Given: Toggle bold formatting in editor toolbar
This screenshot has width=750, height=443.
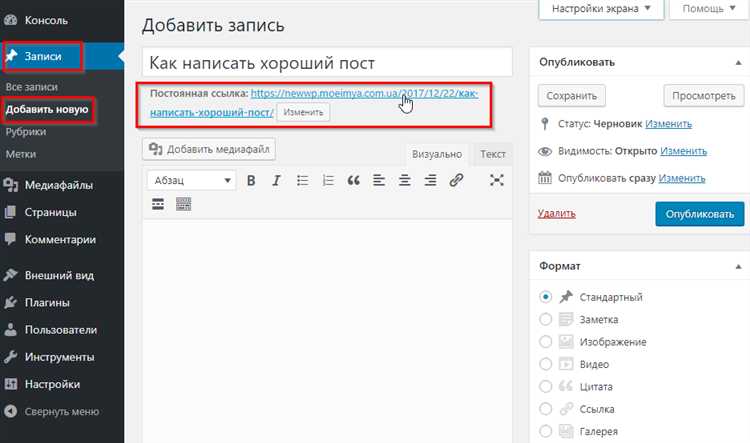Looking at the screenshot, I should tap(251, 180).
